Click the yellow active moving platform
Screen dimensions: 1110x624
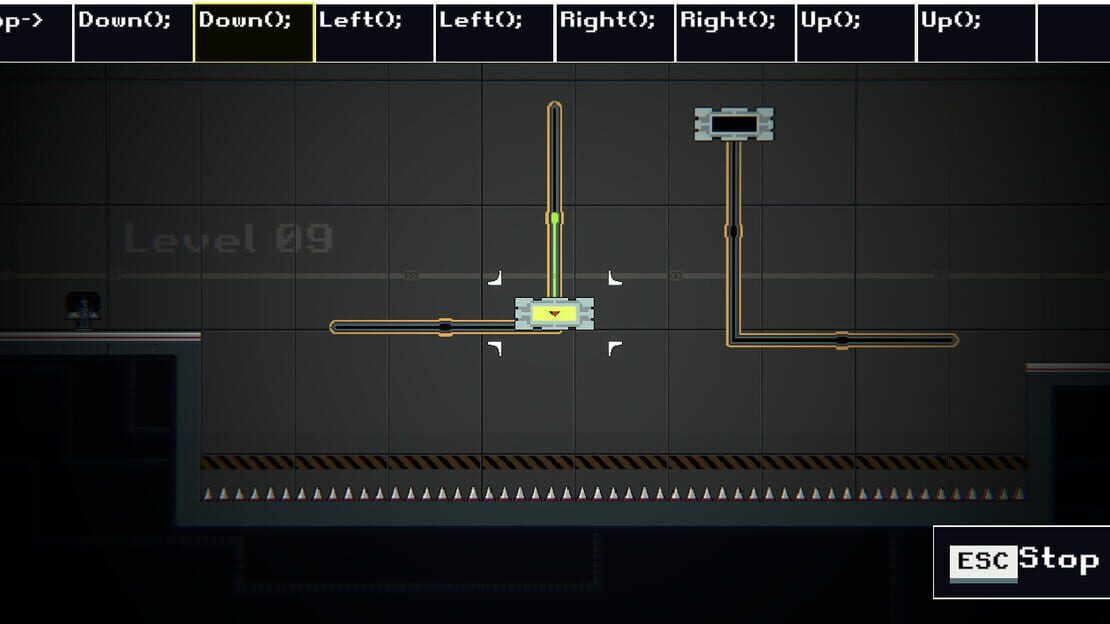click(554, 313)
